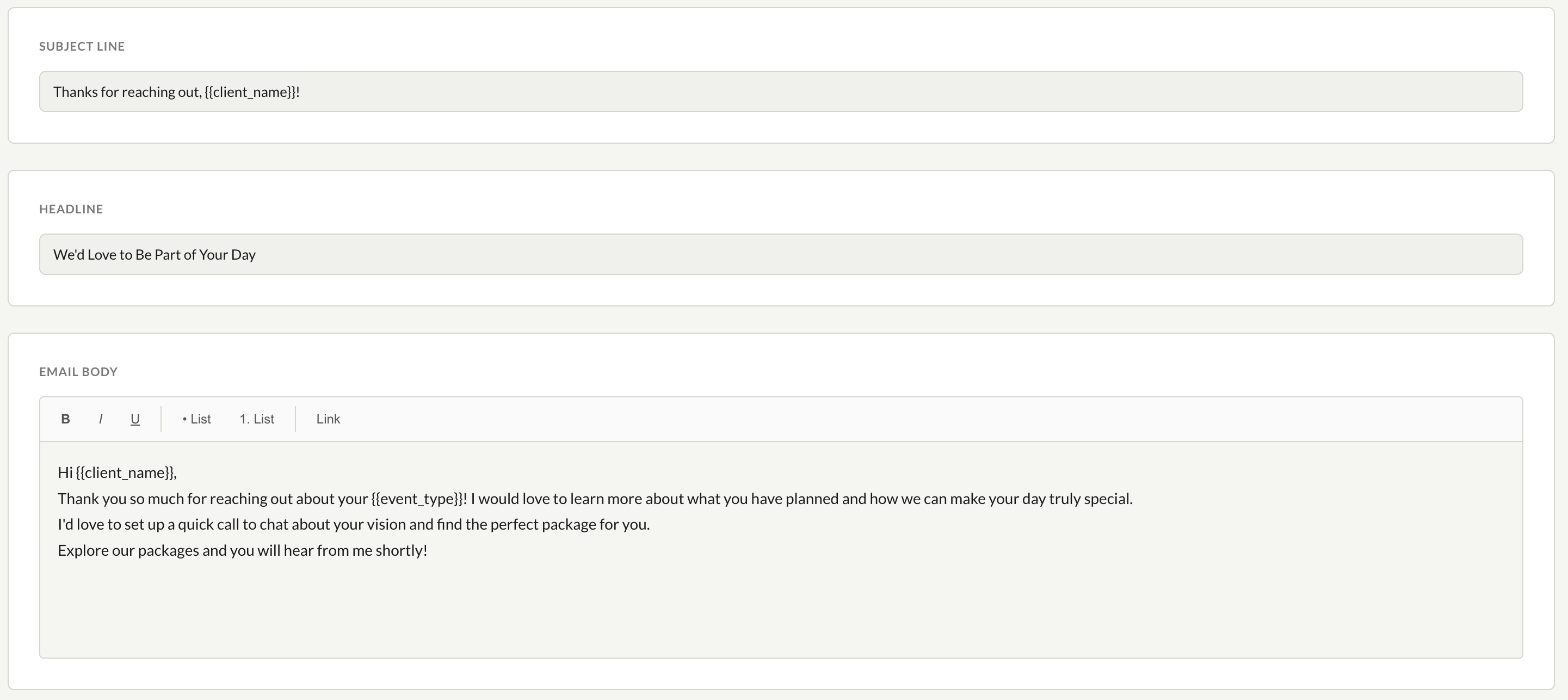Select the {{client_name}} placeholder in subject

pos(250,91)
